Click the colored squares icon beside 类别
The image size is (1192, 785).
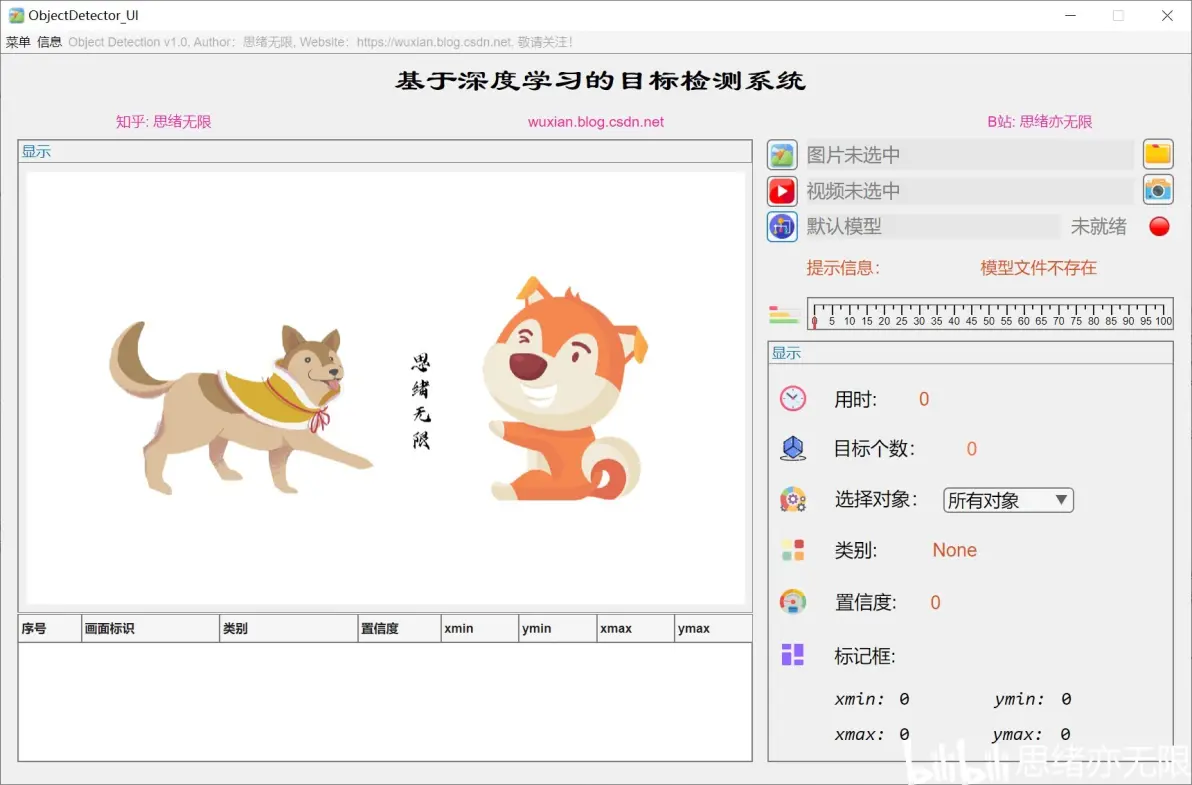tap(792, 549)
